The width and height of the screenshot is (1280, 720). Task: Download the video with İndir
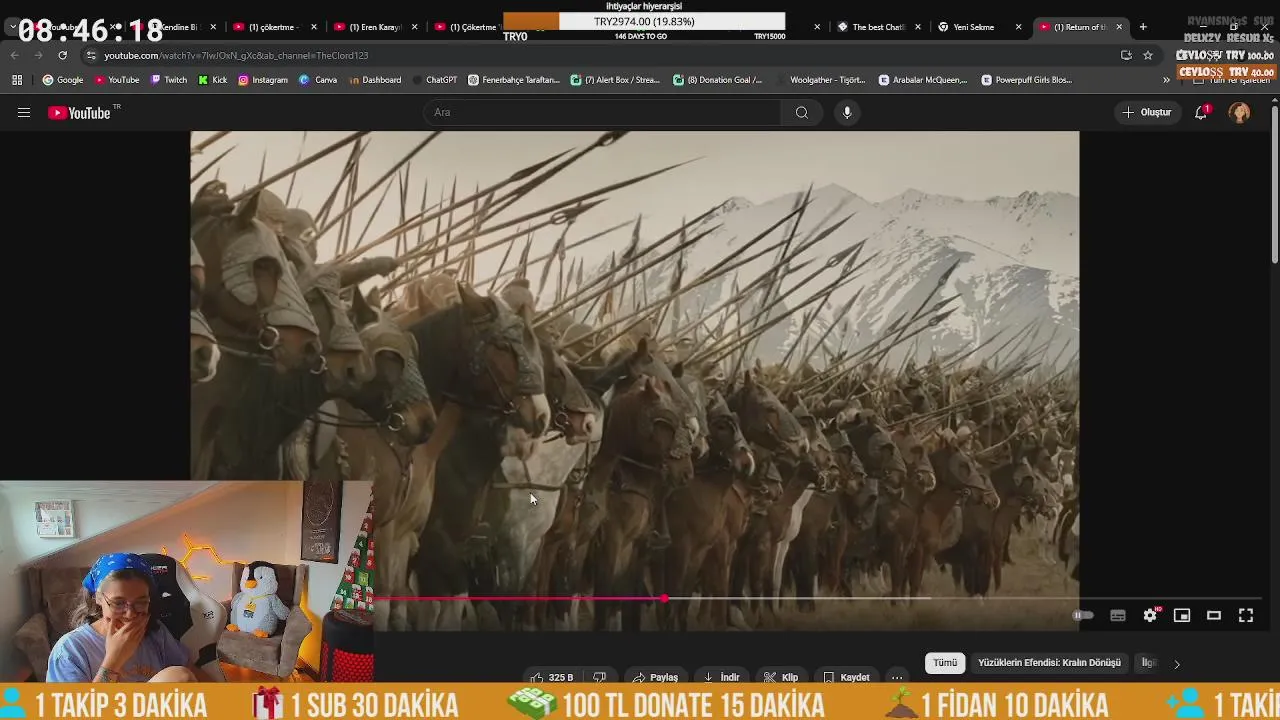coord(721,677)
